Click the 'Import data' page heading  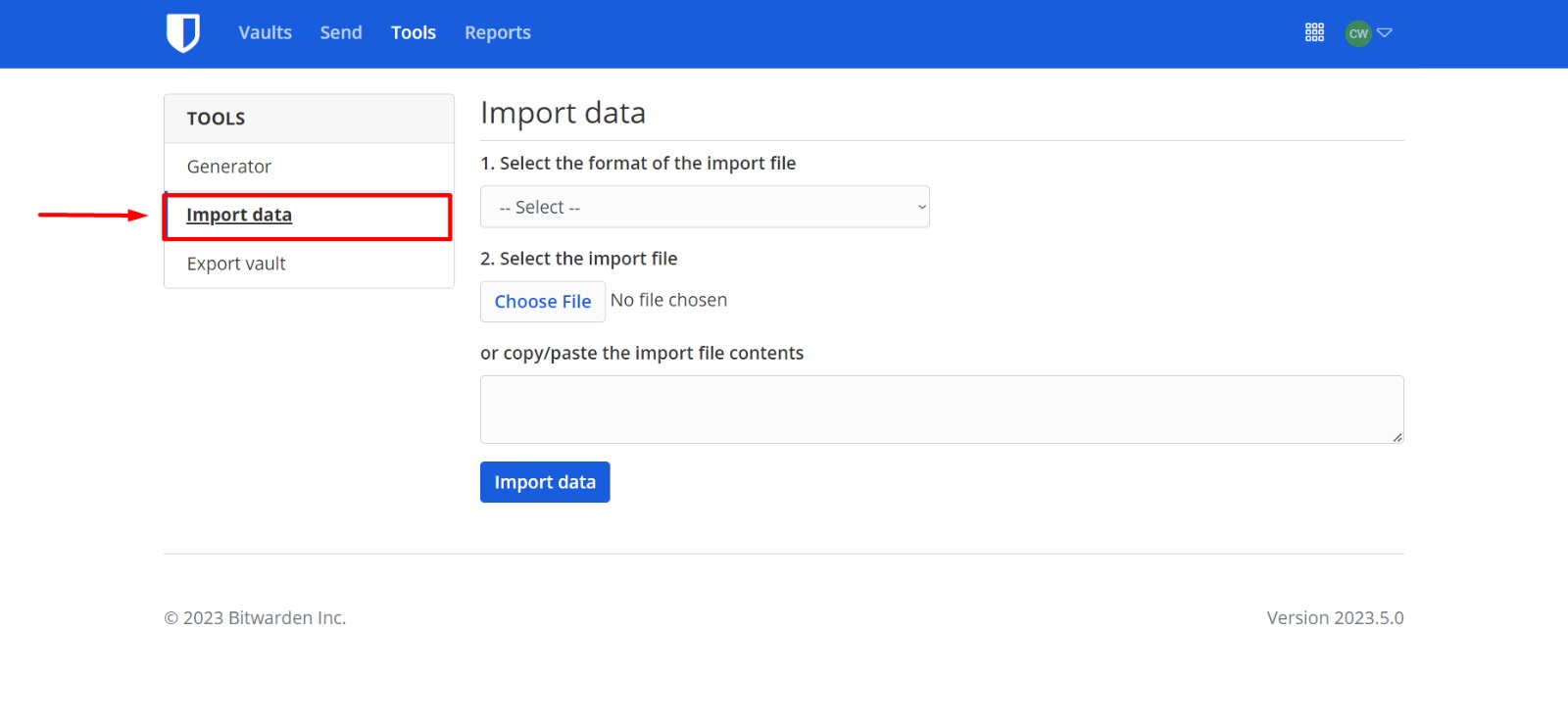pos(563,114)
